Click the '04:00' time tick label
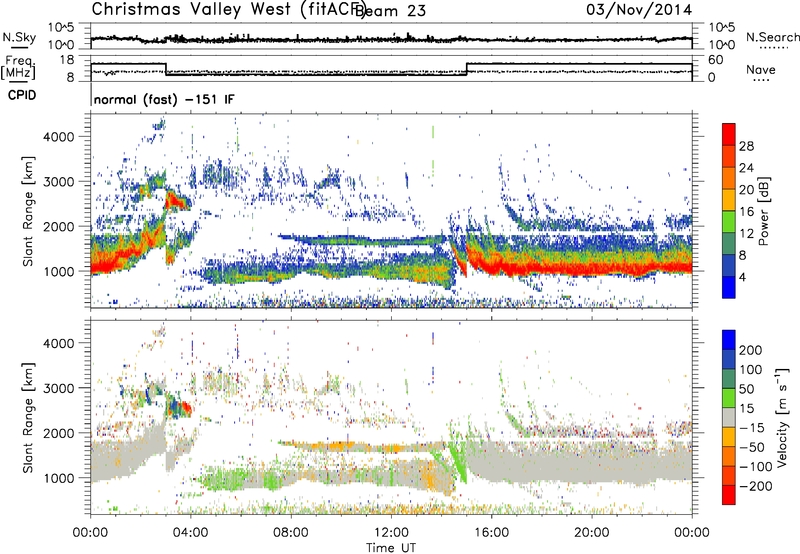800x554 pixels. pyautogui.click(x=190, y=533)
